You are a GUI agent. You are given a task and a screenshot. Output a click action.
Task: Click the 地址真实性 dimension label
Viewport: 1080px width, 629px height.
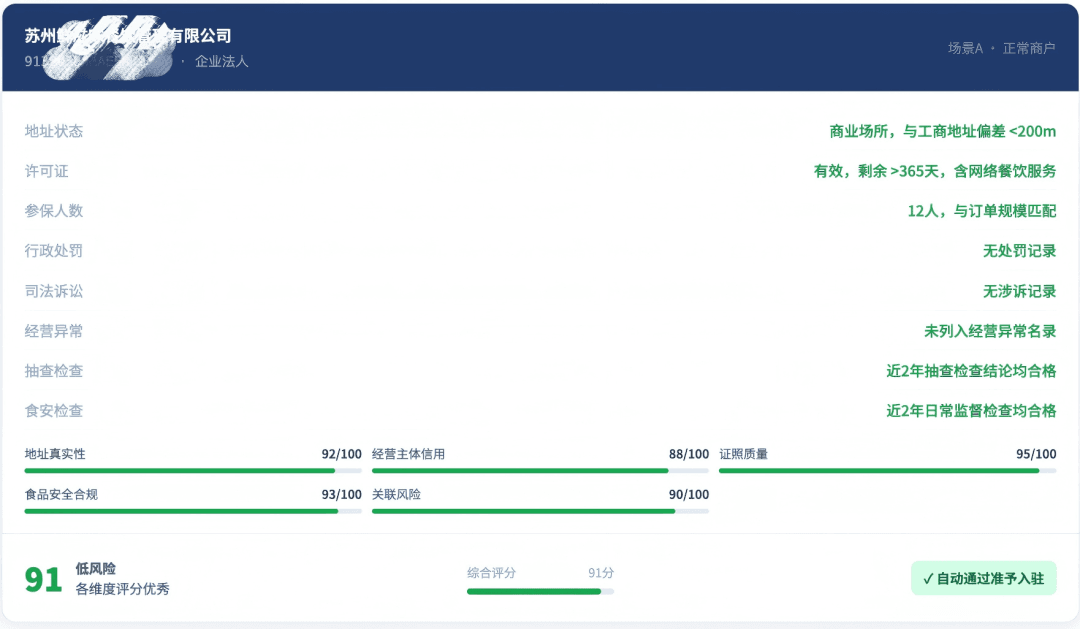point(55,454)
